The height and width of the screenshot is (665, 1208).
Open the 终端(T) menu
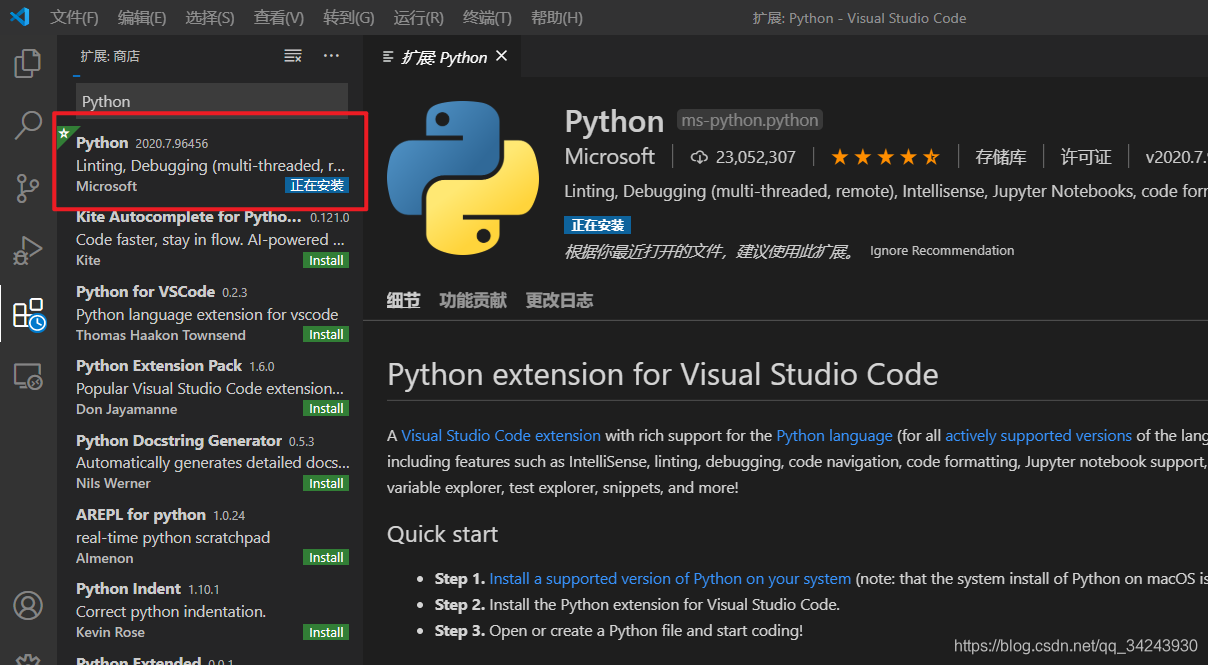pos(487,18)
